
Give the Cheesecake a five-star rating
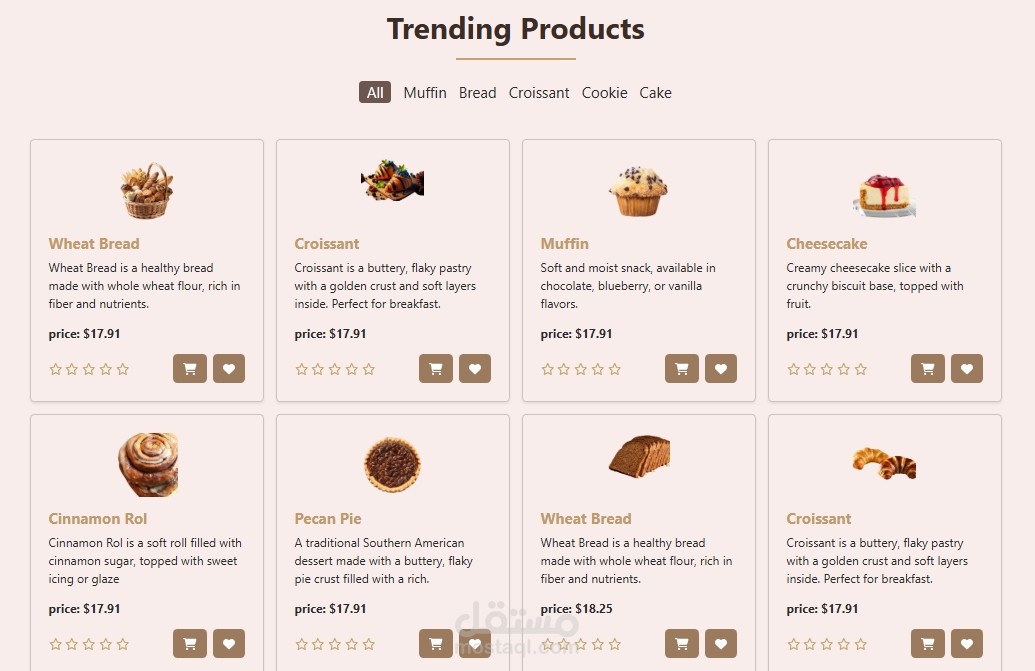(861, 370)
